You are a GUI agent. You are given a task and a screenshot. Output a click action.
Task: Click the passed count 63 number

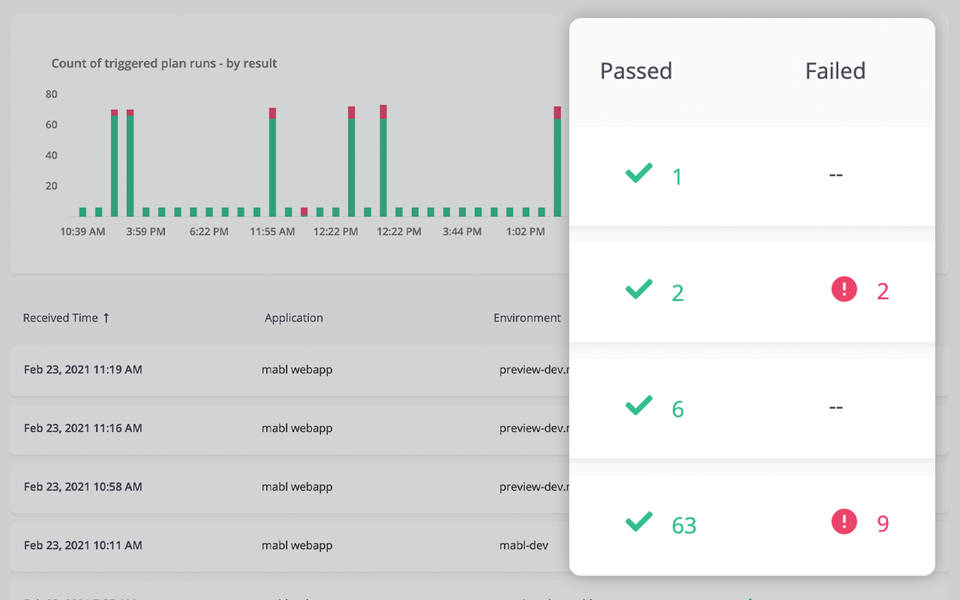684,525
